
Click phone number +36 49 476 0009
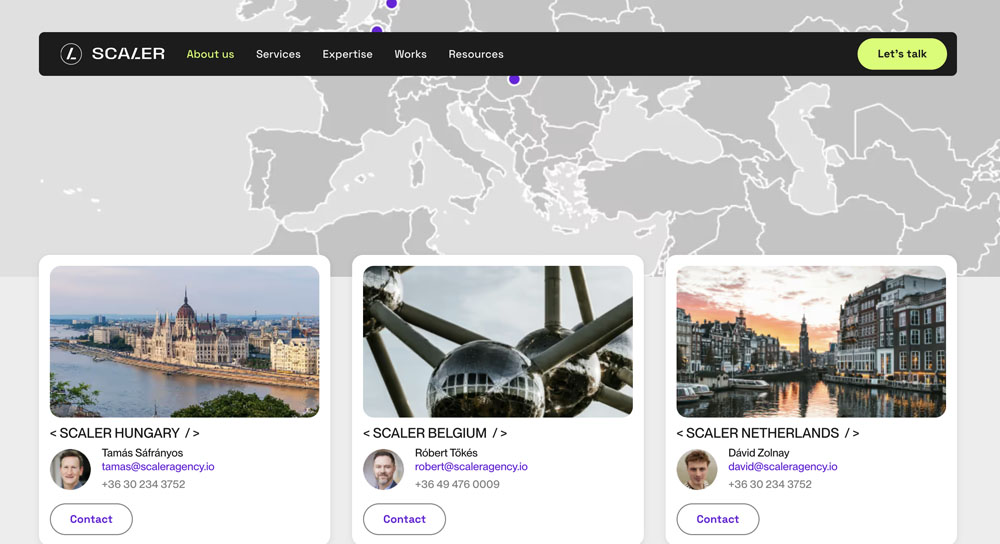[457, 485]
